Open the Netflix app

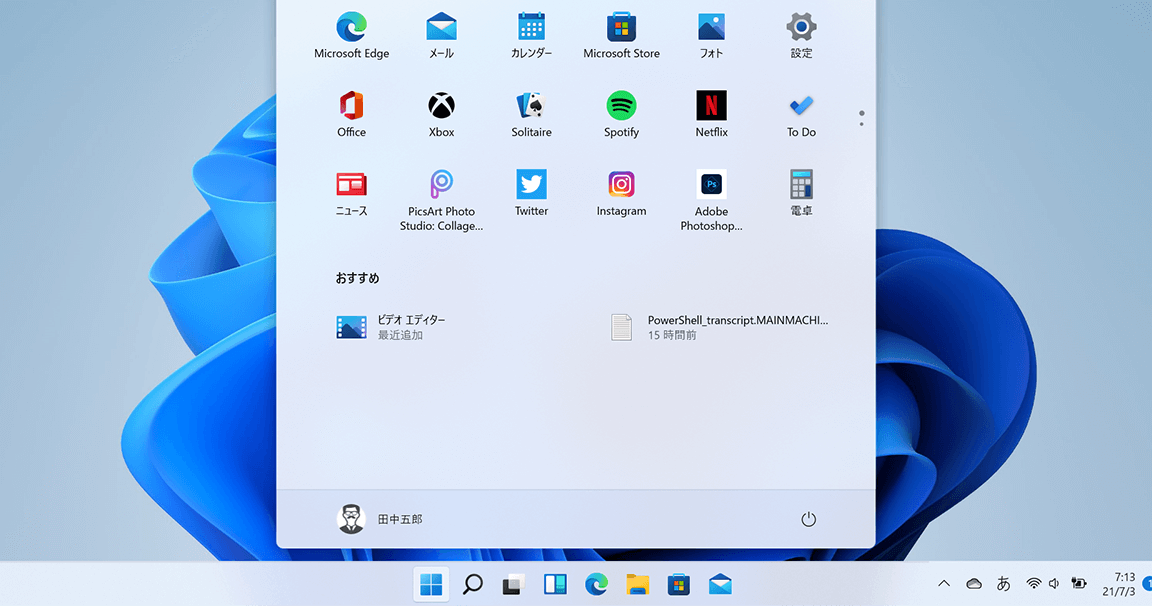(x=711, y=115)
